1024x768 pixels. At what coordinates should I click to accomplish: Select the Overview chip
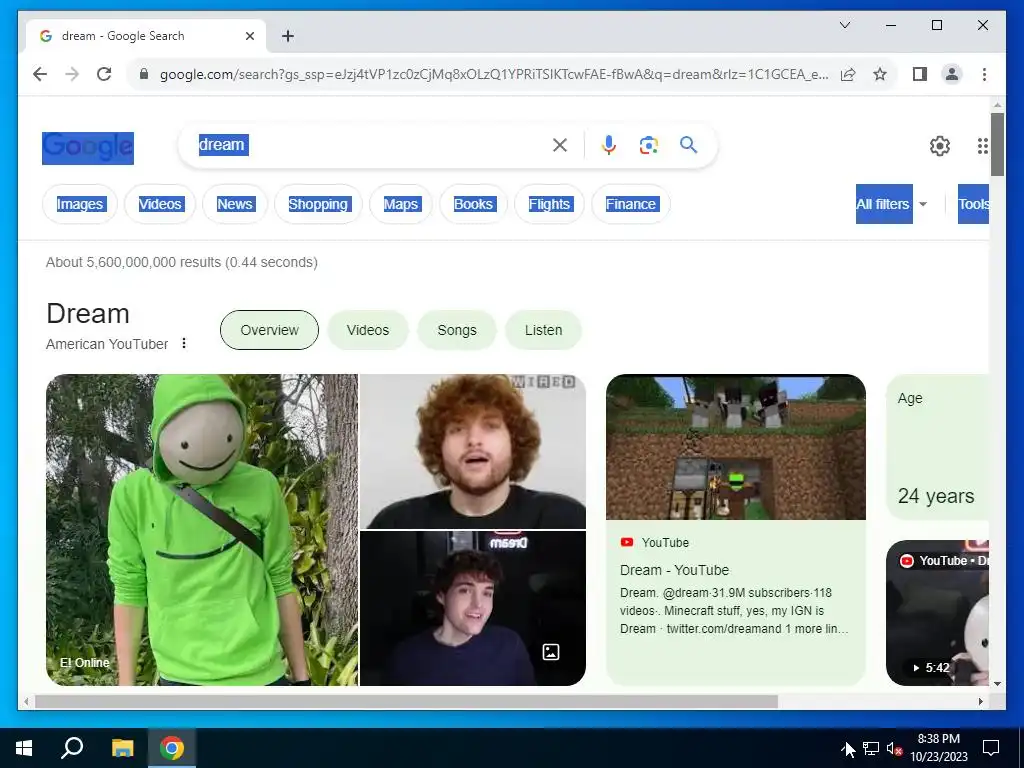point(269,330)
